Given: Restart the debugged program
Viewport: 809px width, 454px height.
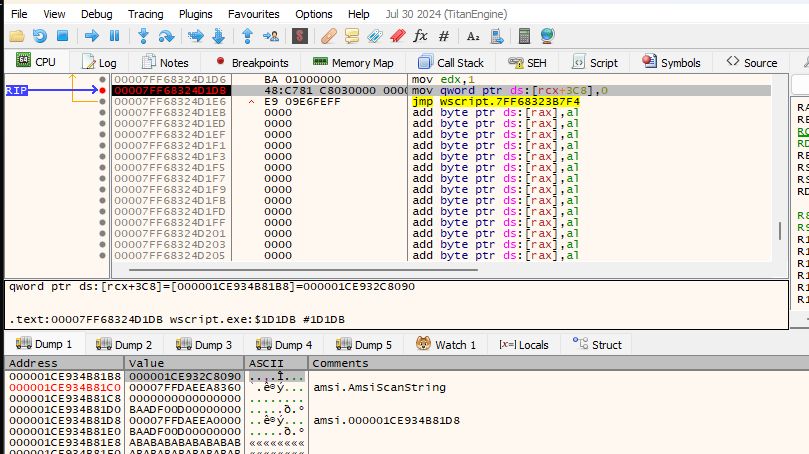Looking at the screenshot, I should pyautogui.click(x=40, y=36).
